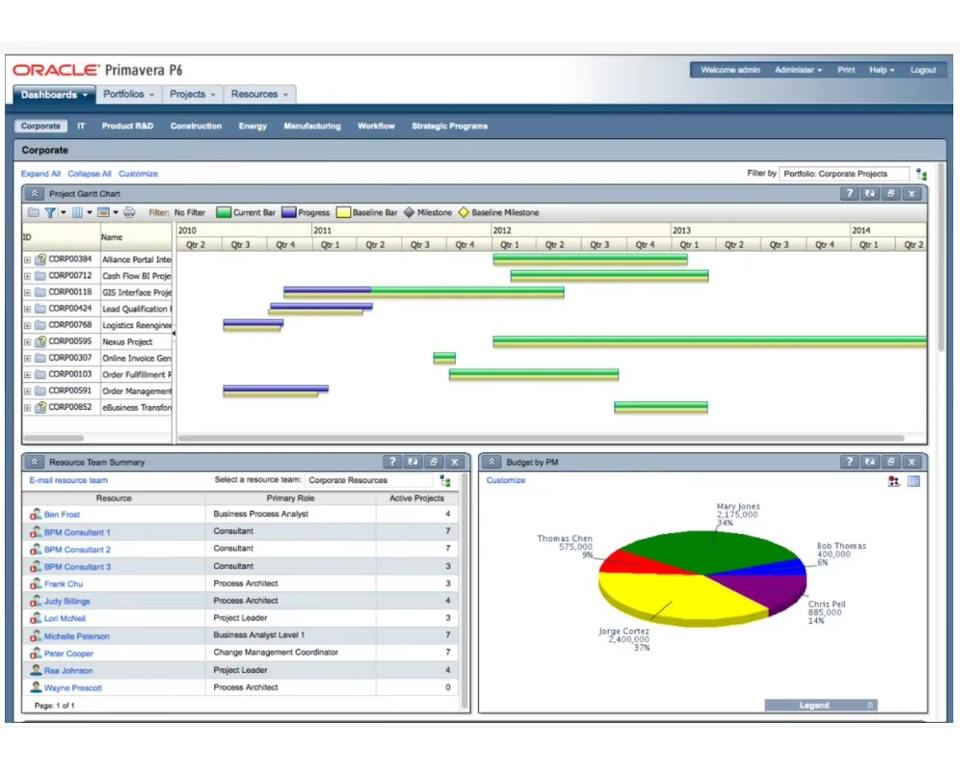Open the Administer dropdown menu

click(x=798, y=70)
